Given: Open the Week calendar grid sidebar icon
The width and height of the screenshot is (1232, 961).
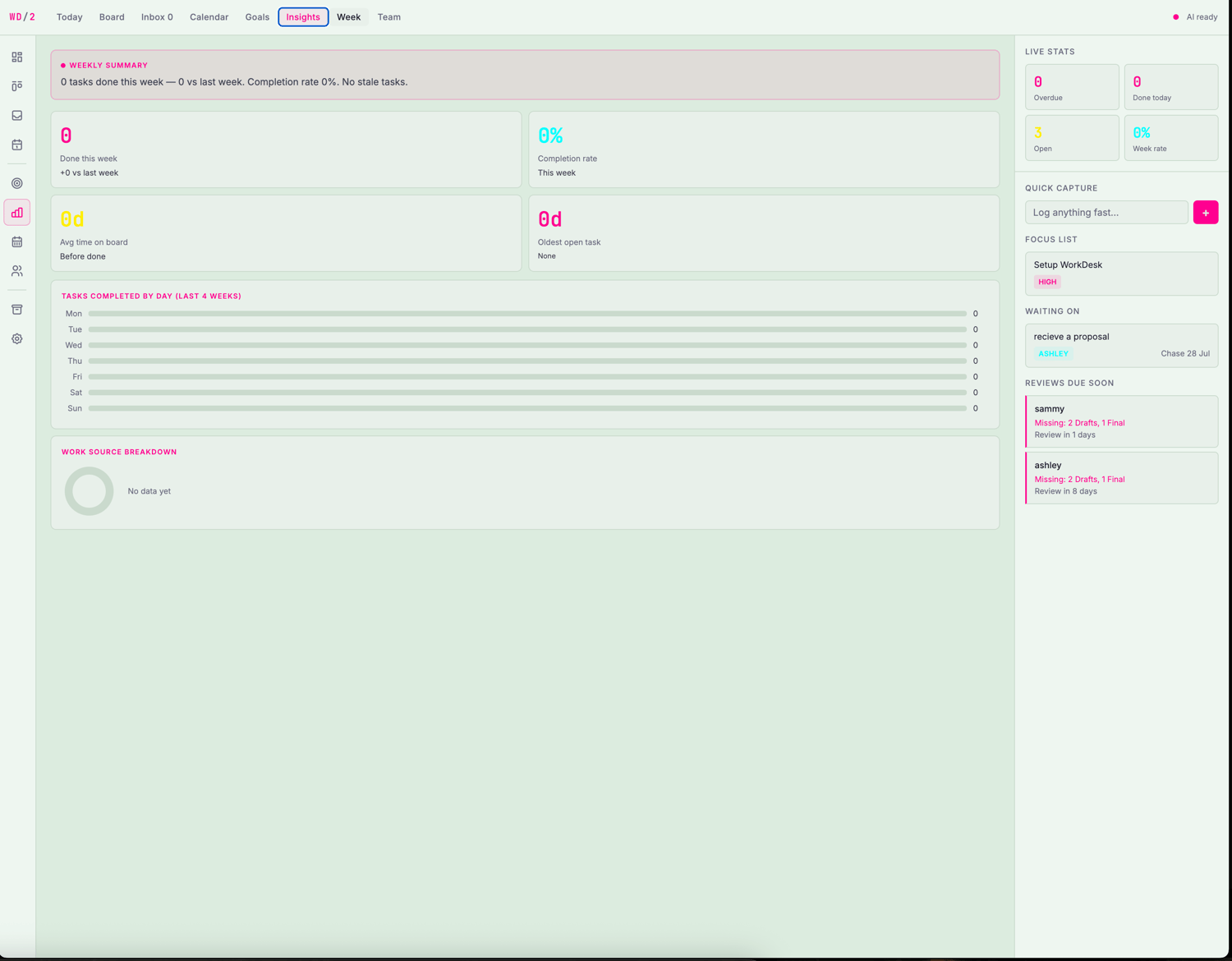Looking at the screenshot, I should (x=17, y=241).
